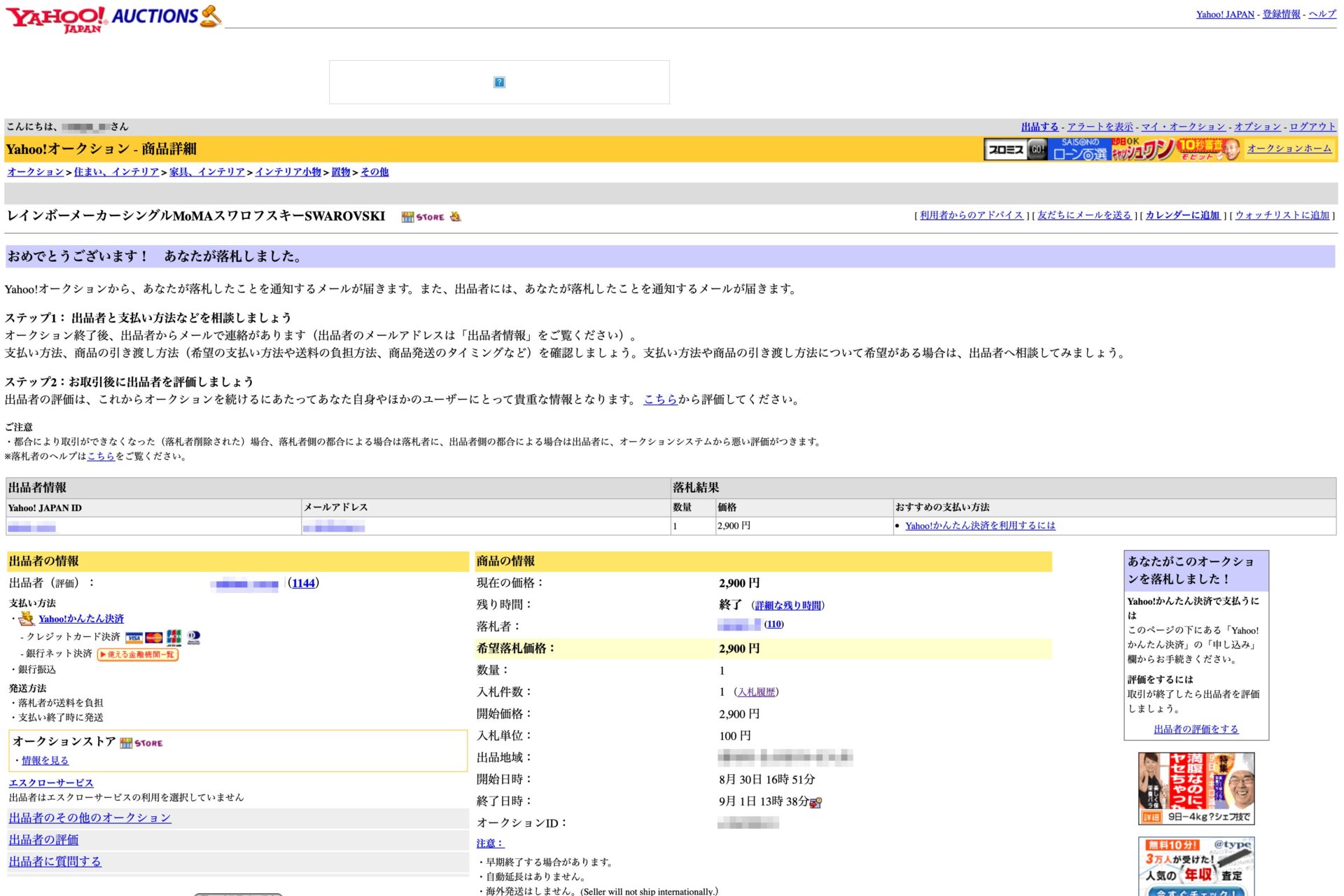
Task: Open the 住まい、インテリア breadcrumb
Action: click(x=116, y=171)
